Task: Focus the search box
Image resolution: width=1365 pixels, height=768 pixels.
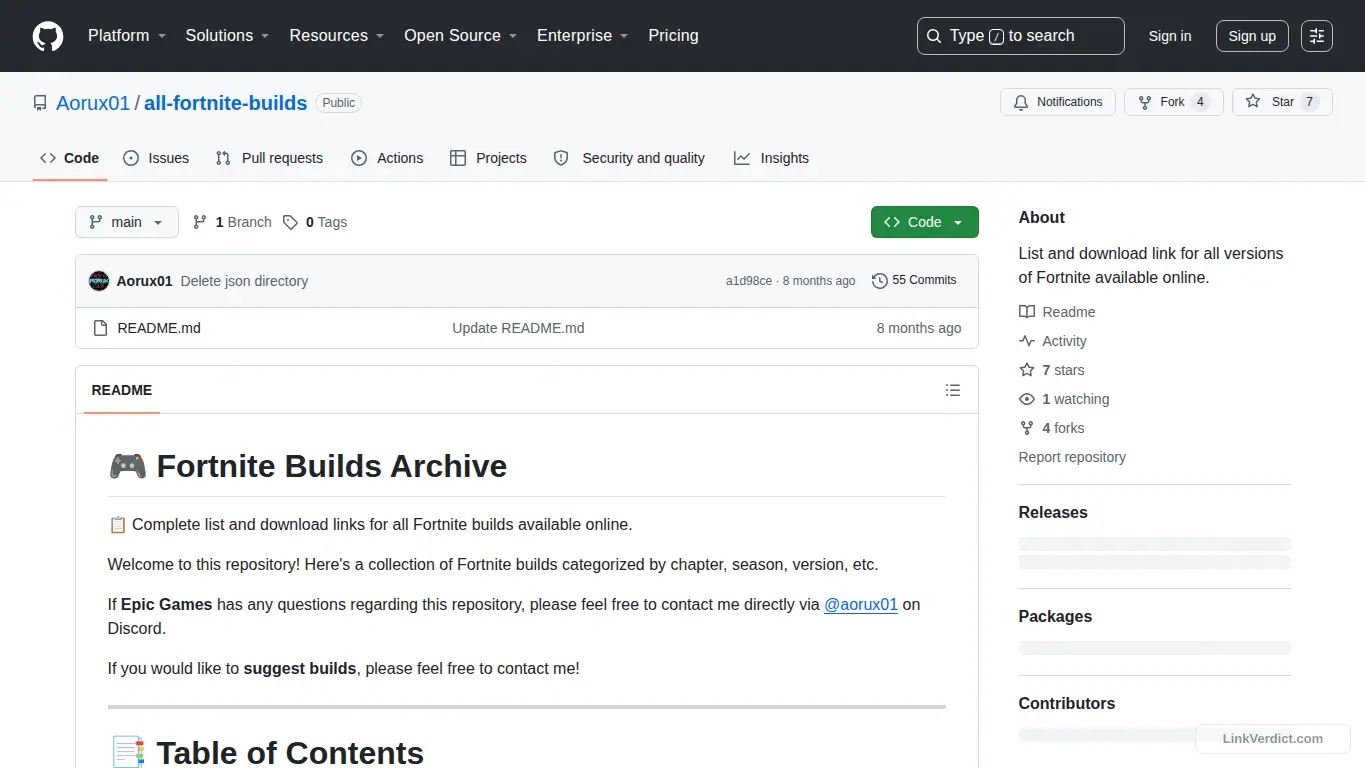Action: pyautogui.click(x=1020, y=36)
